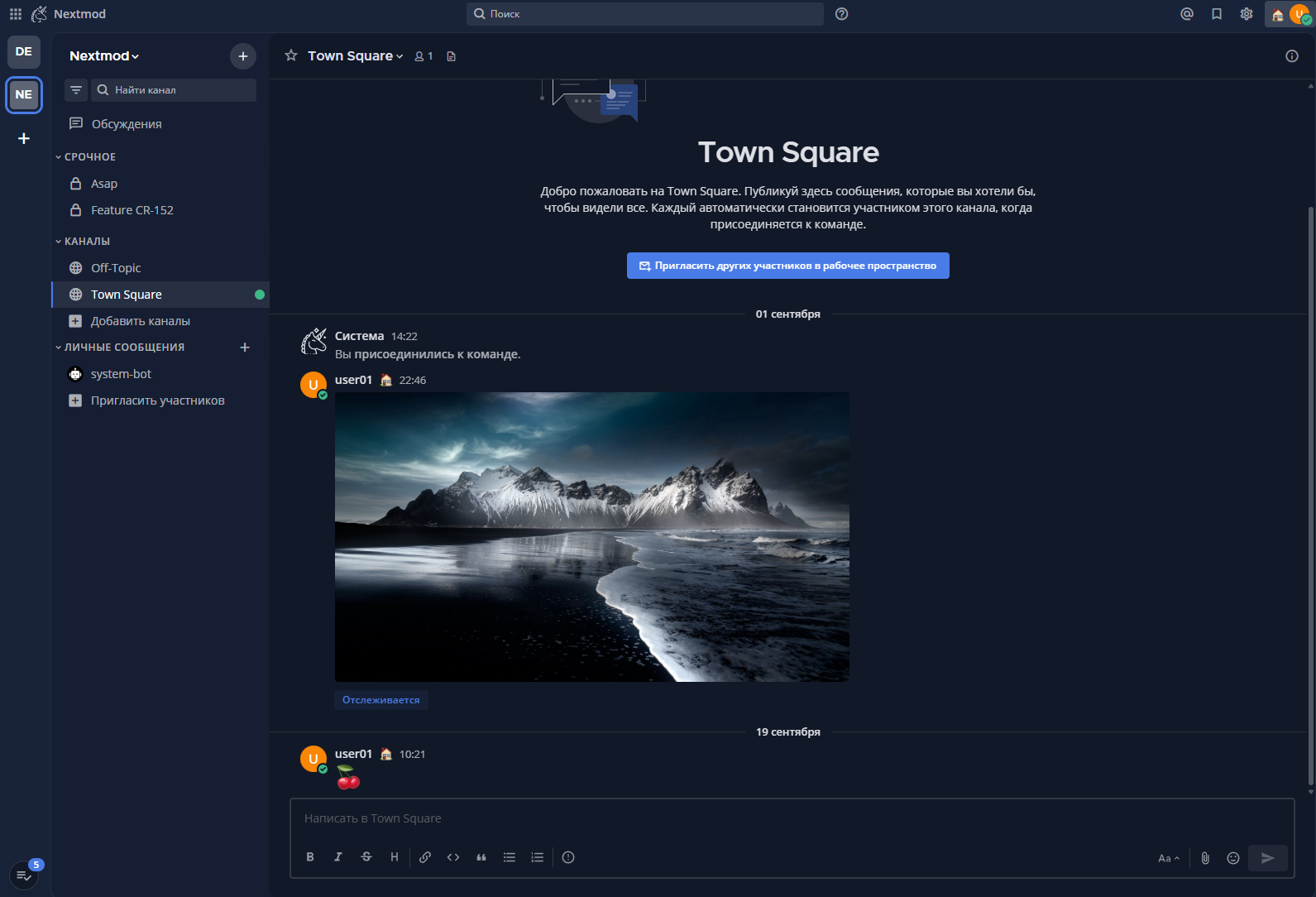
Task: Insert bulleted list
Action: click(510, 857)
